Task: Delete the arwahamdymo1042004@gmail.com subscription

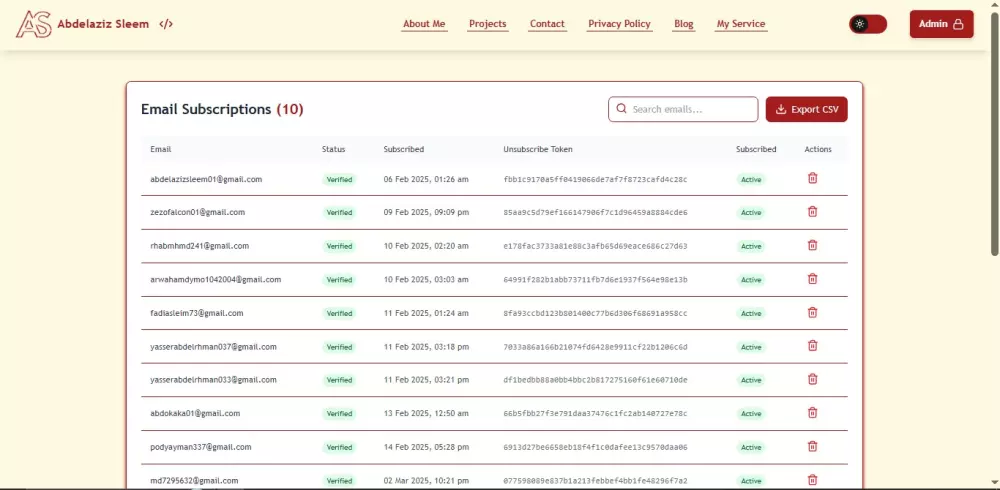Action: point(812,279)
